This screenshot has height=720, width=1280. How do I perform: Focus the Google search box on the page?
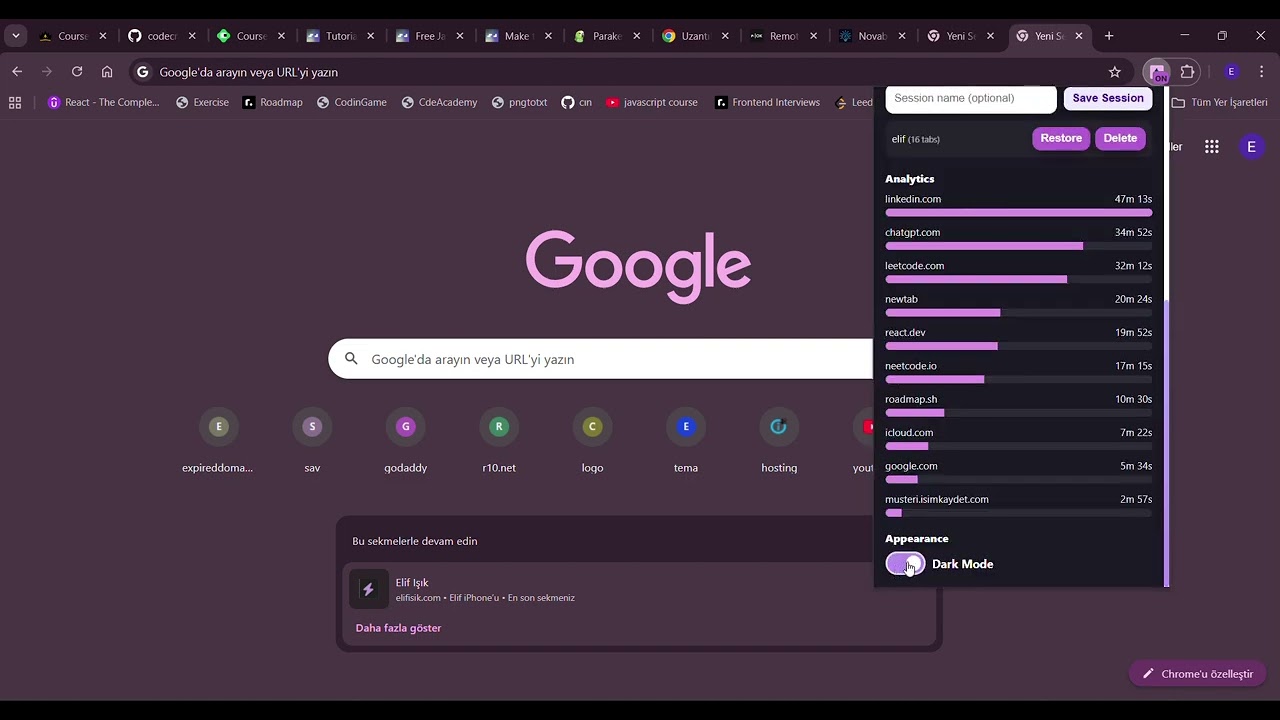pyautogui.click(x=600, y=359)
